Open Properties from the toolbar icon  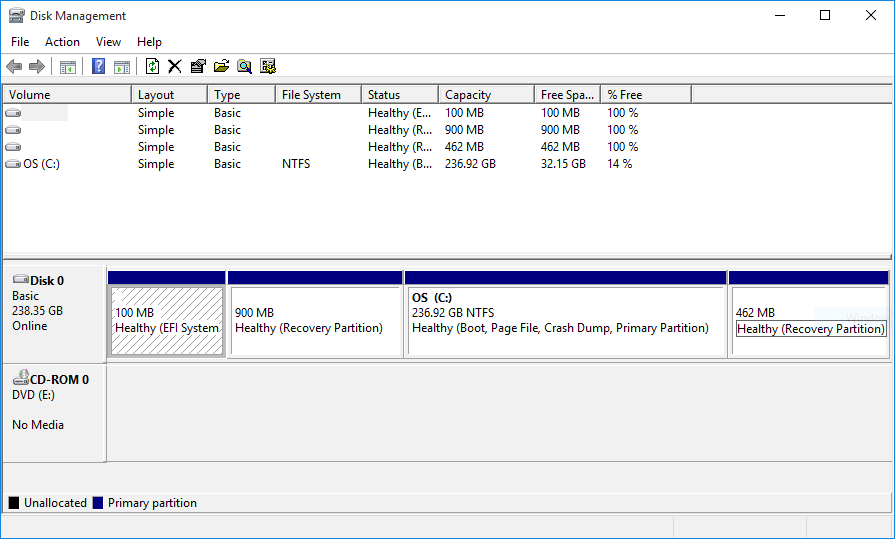click(x=198, y=67)
